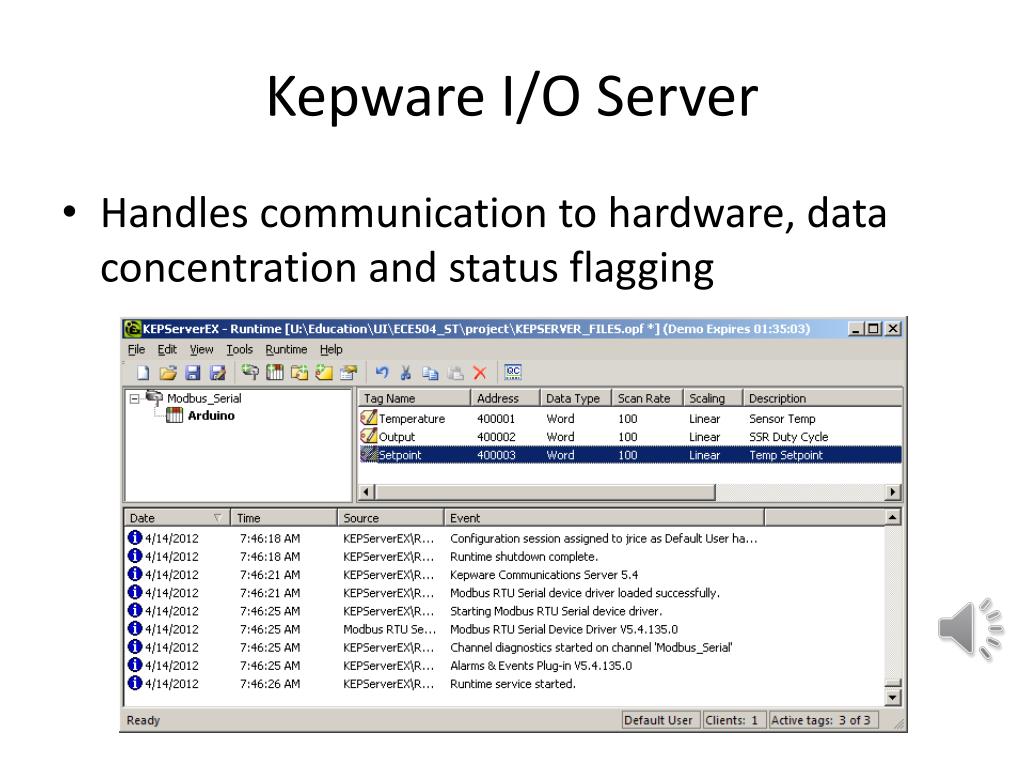Image resolution: width=1024 pixels, height=768 pixels.
Task: Click the Data Type column header
Action: pos(575,398)
